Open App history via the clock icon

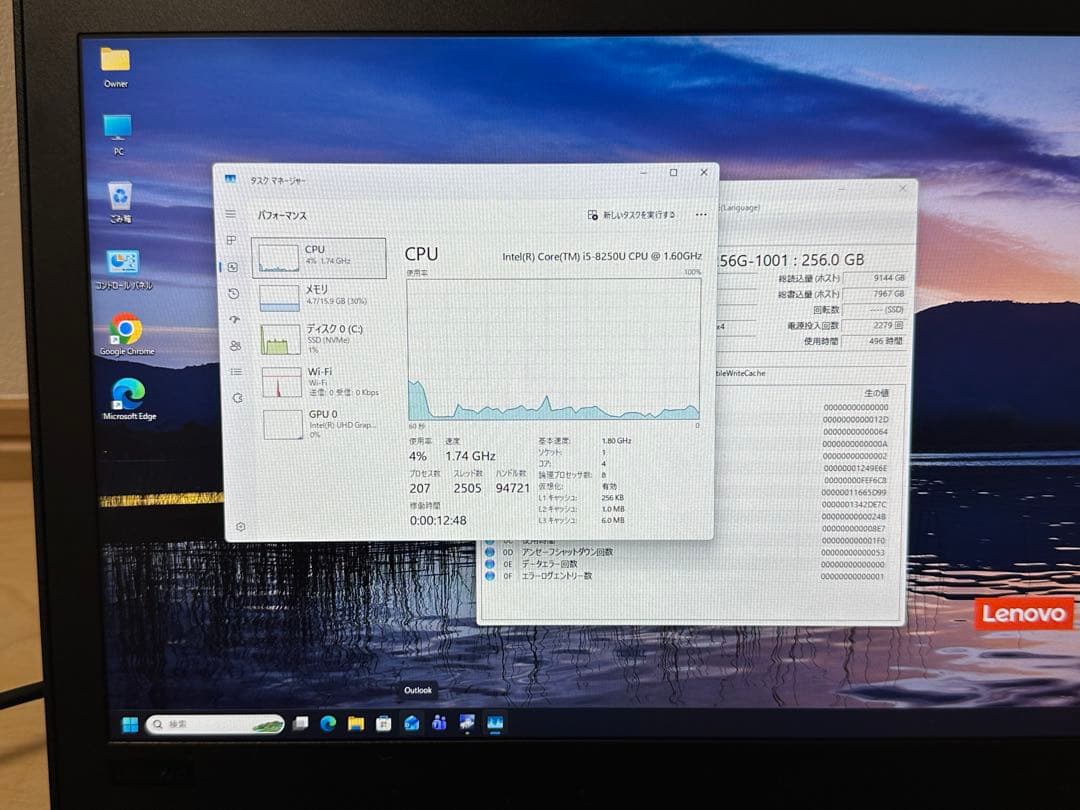pos(232,295)
